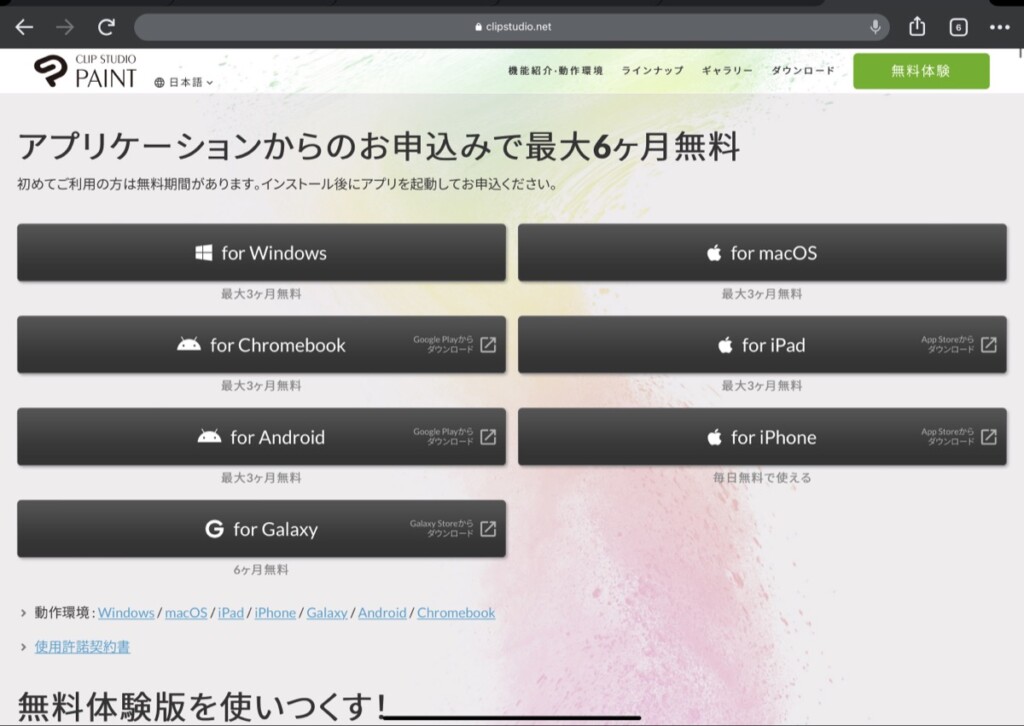Open the tab switcher showing 6 tabs

pos(958,27)
